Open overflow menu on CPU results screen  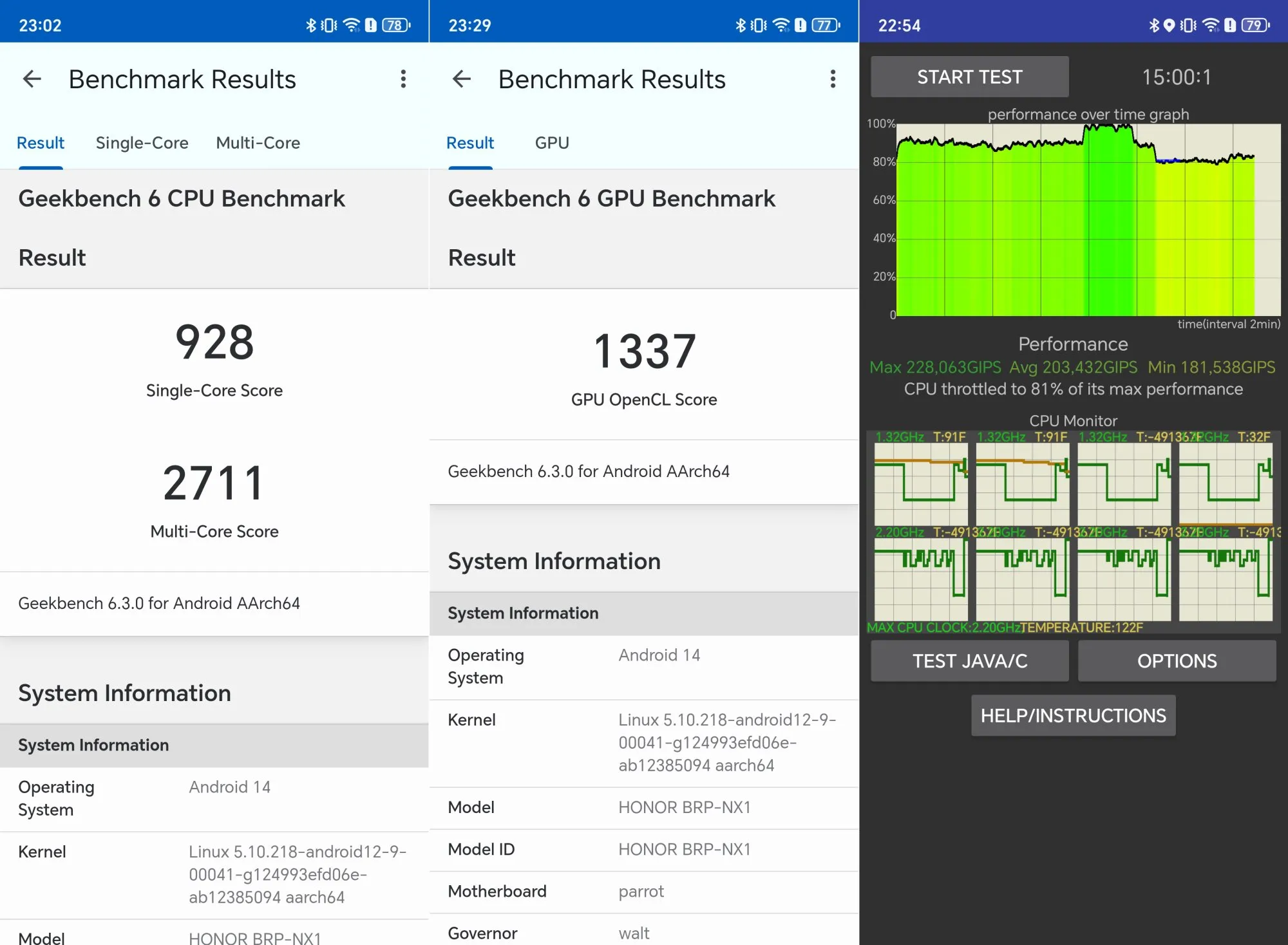pos(403,79)
